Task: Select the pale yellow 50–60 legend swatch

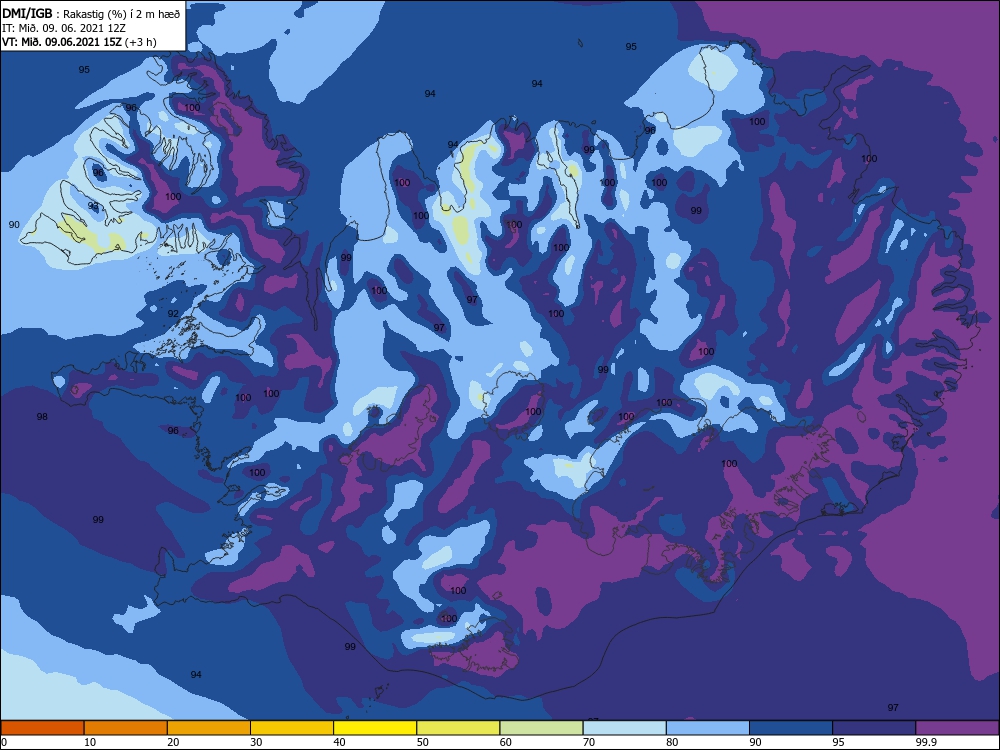Action: [x=459, y=728]
